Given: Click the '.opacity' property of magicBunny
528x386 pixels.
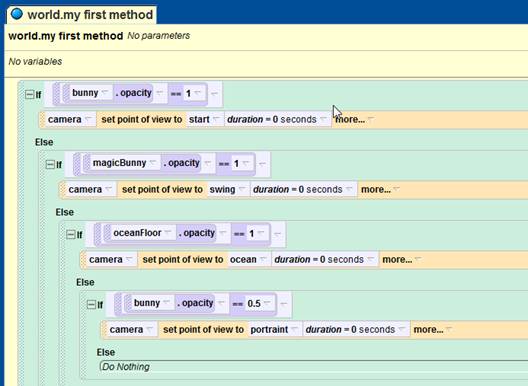Looking at the screenshot, I should pos(181,163).
